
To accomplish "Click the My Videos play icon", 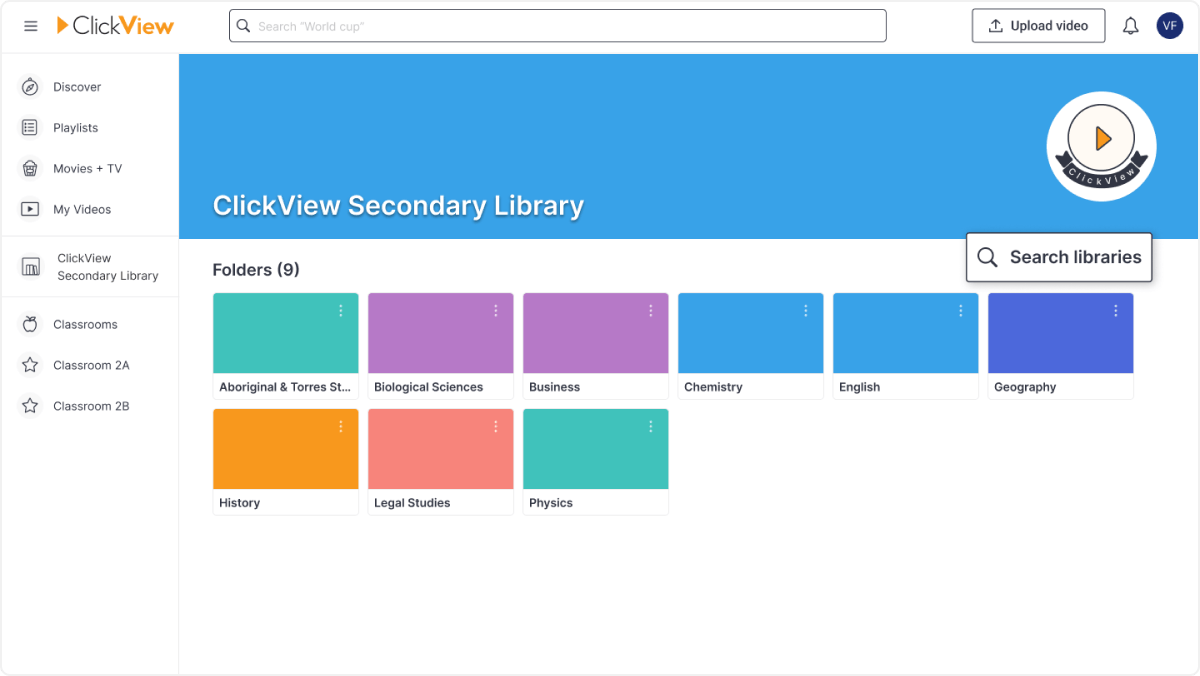I will (x=31, y=209).
